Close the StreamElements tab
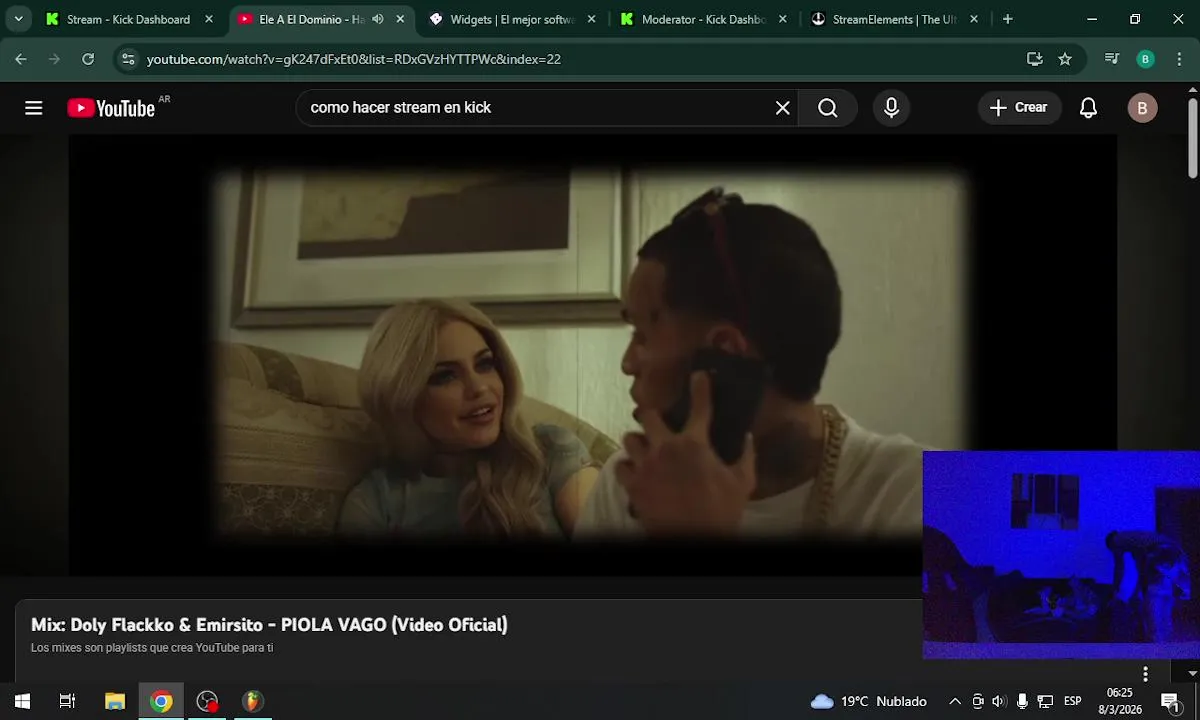 pos(973,19)
